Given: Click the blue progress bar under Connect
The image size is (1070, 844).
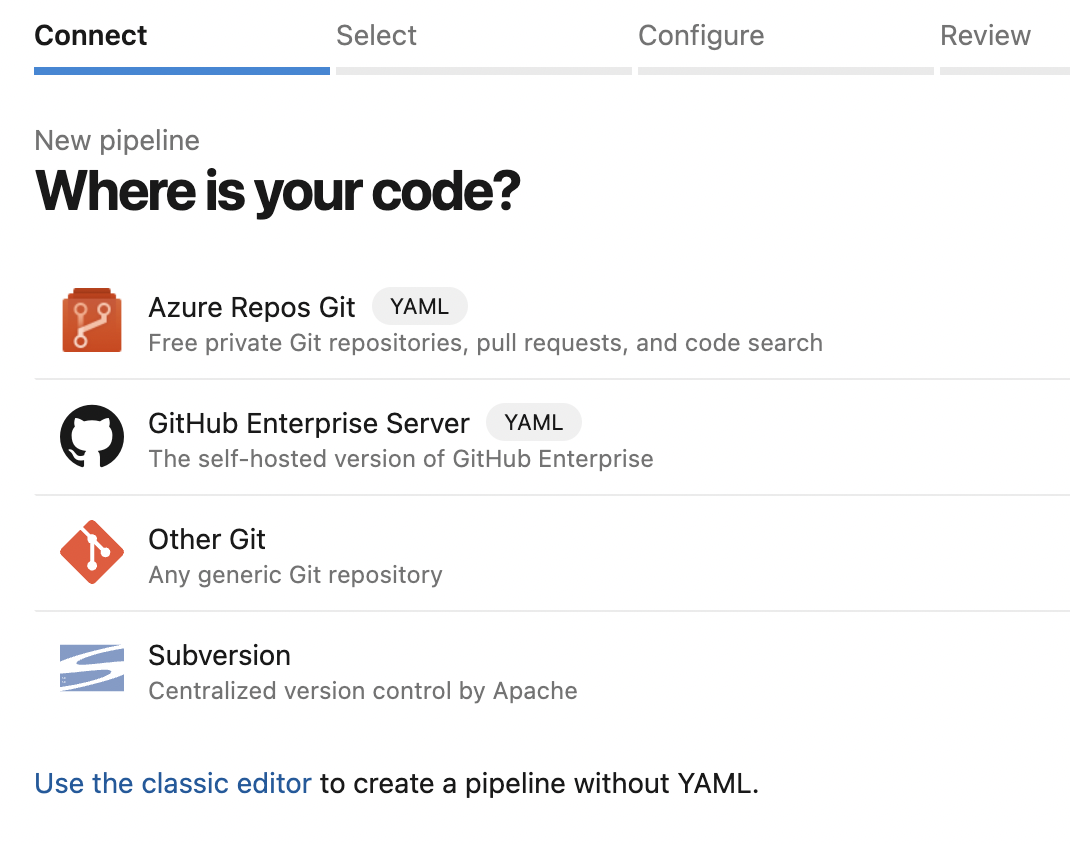Looking at the screenshot, I should 181,71.
